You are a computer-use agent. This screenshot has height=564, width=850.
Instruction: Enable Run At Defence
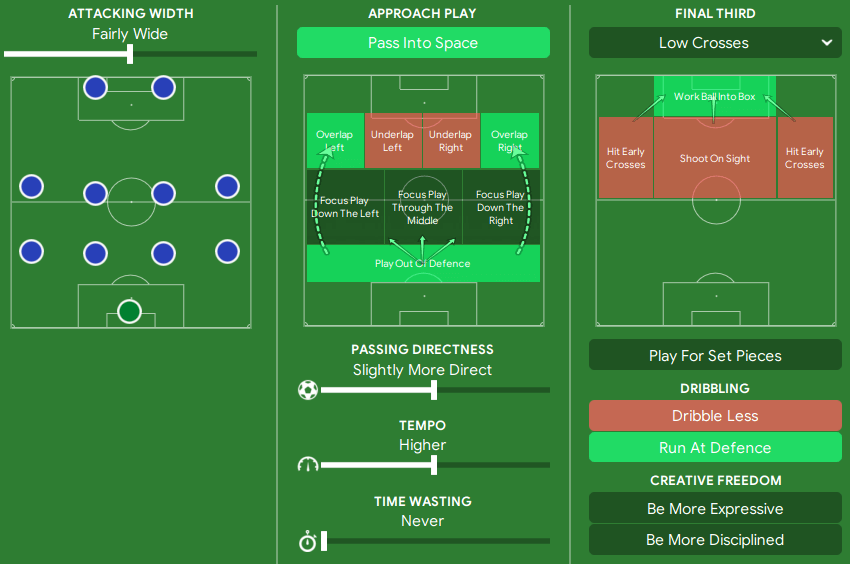[715, 447]
